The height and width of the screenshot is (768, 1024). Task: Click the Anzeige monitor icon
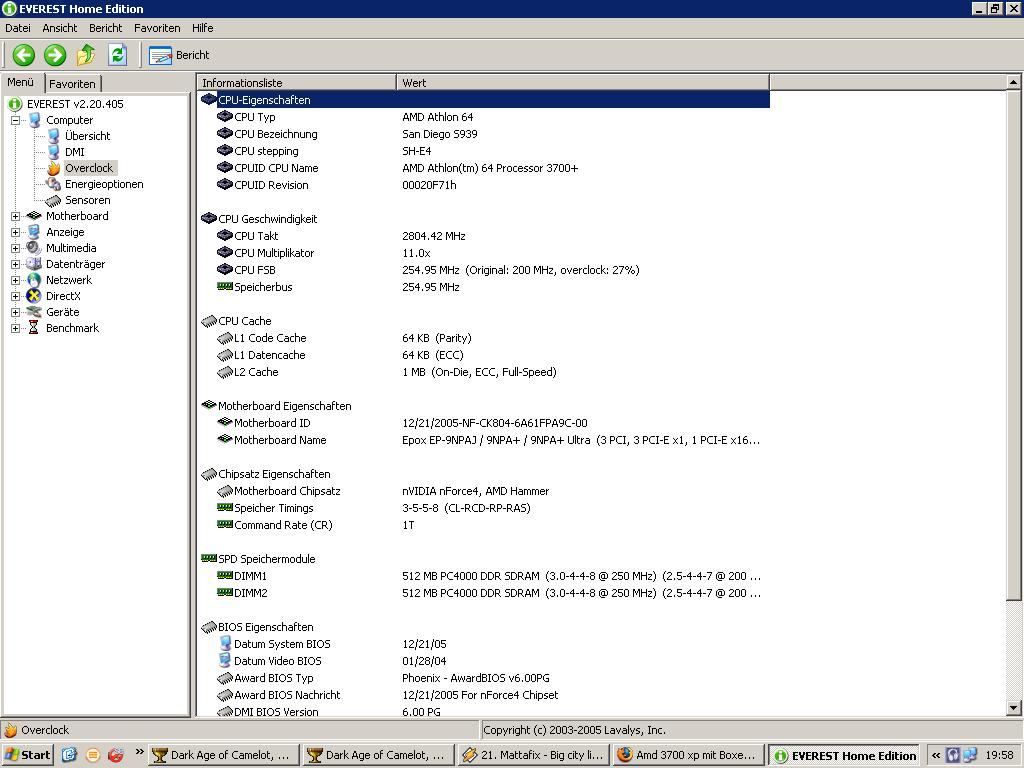click(x=34, y=232)
